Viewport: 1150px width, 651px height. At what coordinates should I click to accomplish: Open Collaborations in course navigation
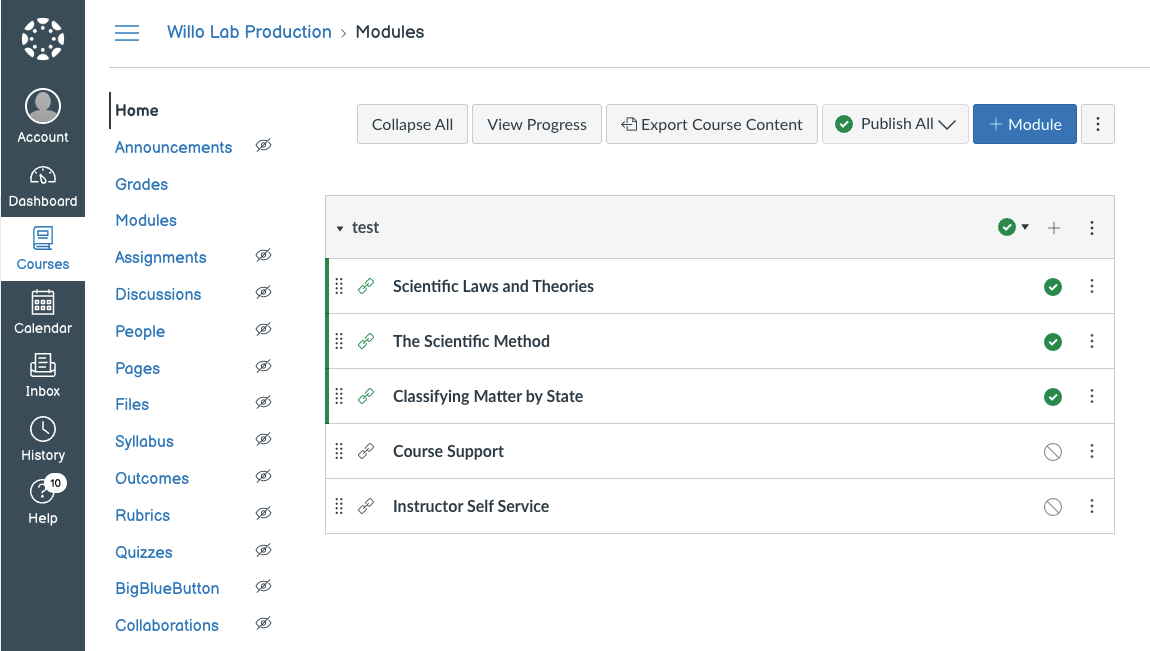tap(166, 625)
